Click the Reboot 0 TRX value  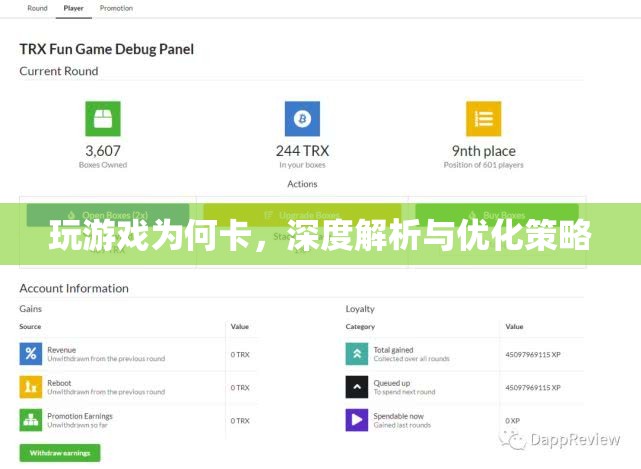pos(240,388)
